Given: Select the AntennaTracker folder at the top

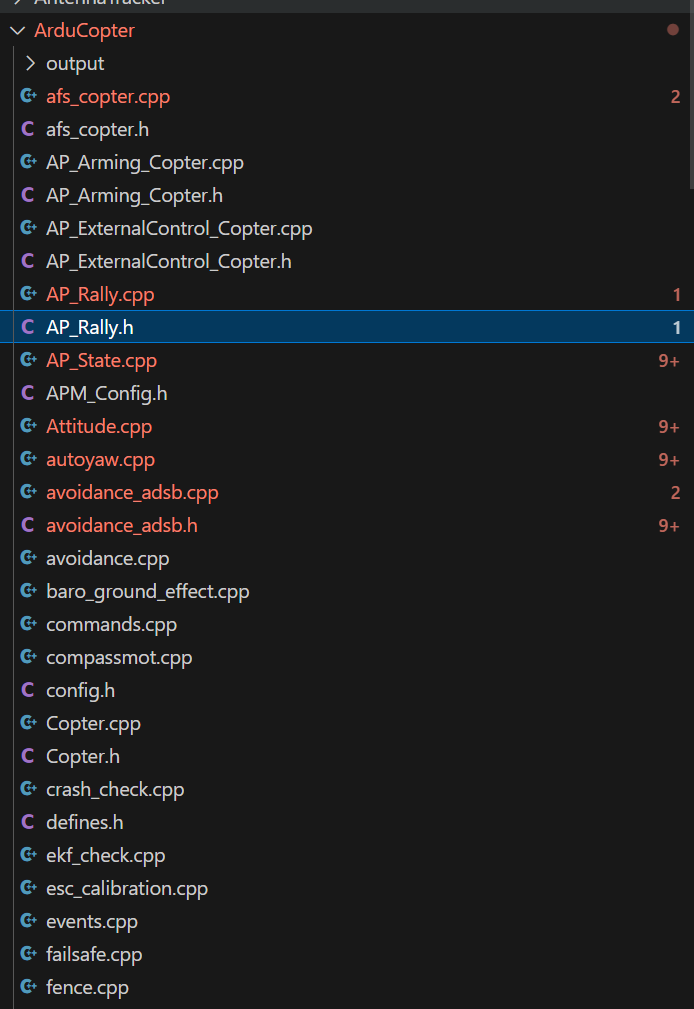Looking at the screenshot, I should pyautogui.click(x=100, y=5).
